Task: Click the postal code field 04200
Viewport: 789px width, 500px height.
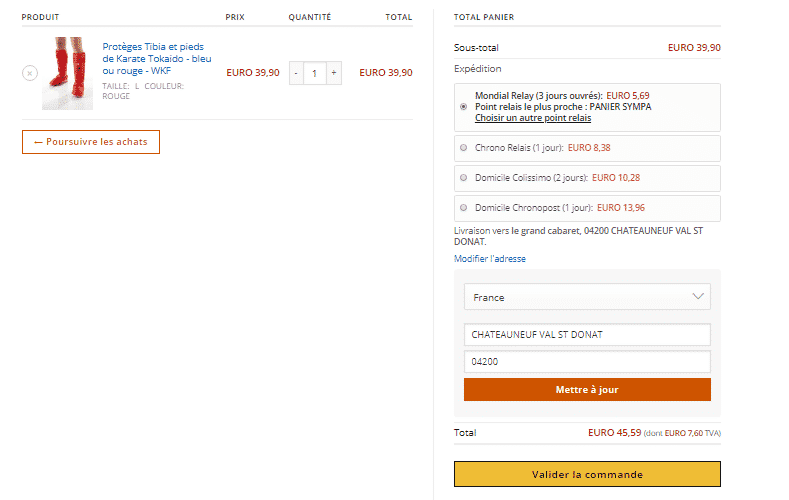Action: tap(587, 362)
